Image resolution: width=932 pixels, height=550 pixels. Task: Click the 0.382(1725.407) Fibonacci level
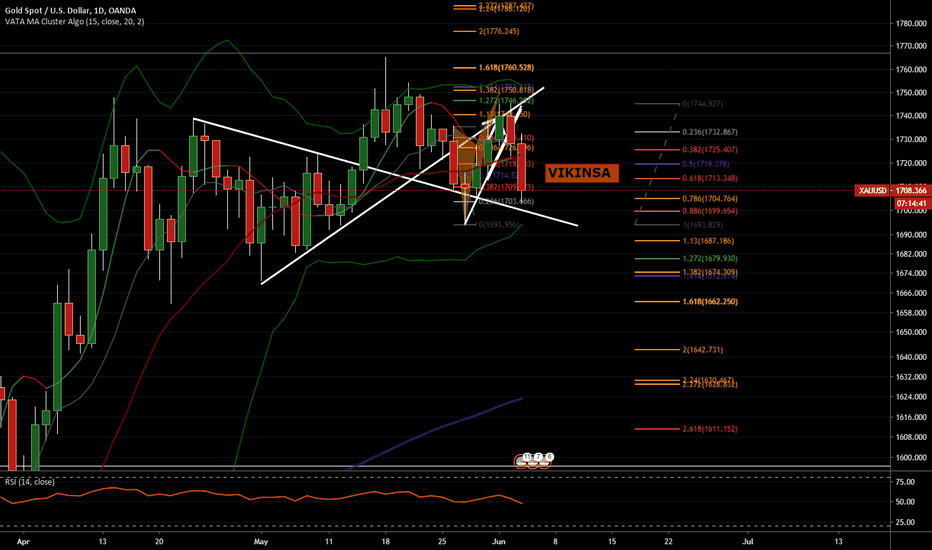(x=710, y=150)
